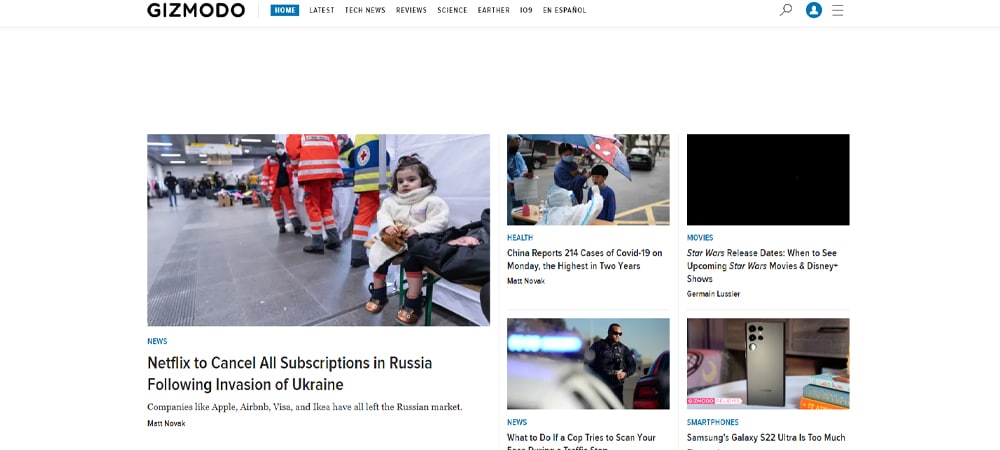
Task: Open the Smartphones category label
Action: 712,422
